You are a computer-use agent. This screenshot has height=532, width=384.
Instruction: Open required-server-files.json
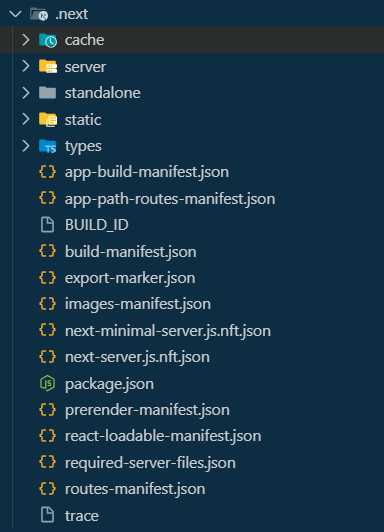pos(150,463)
